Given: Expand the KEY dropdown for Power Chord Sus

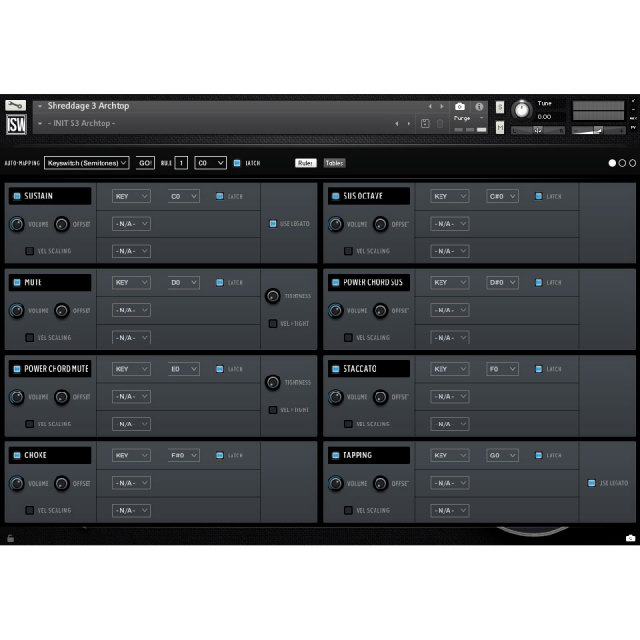Looking at the screenshot, I should 449,283.
